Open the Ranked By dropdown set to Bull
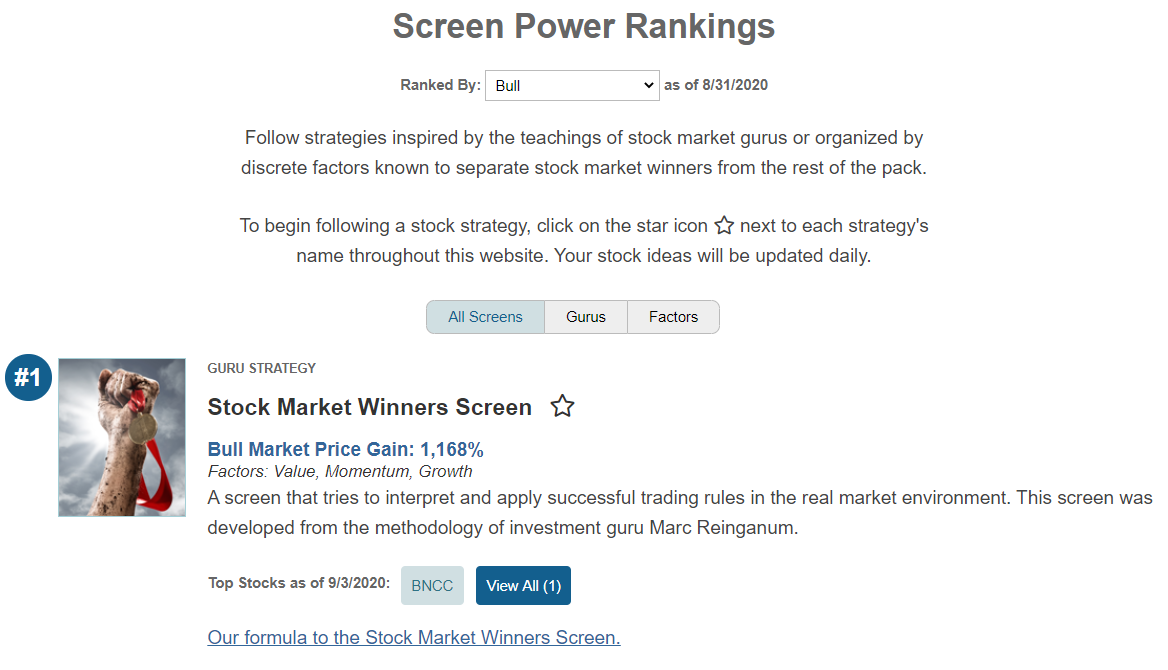1168x670 pixels. coord(572,86)
